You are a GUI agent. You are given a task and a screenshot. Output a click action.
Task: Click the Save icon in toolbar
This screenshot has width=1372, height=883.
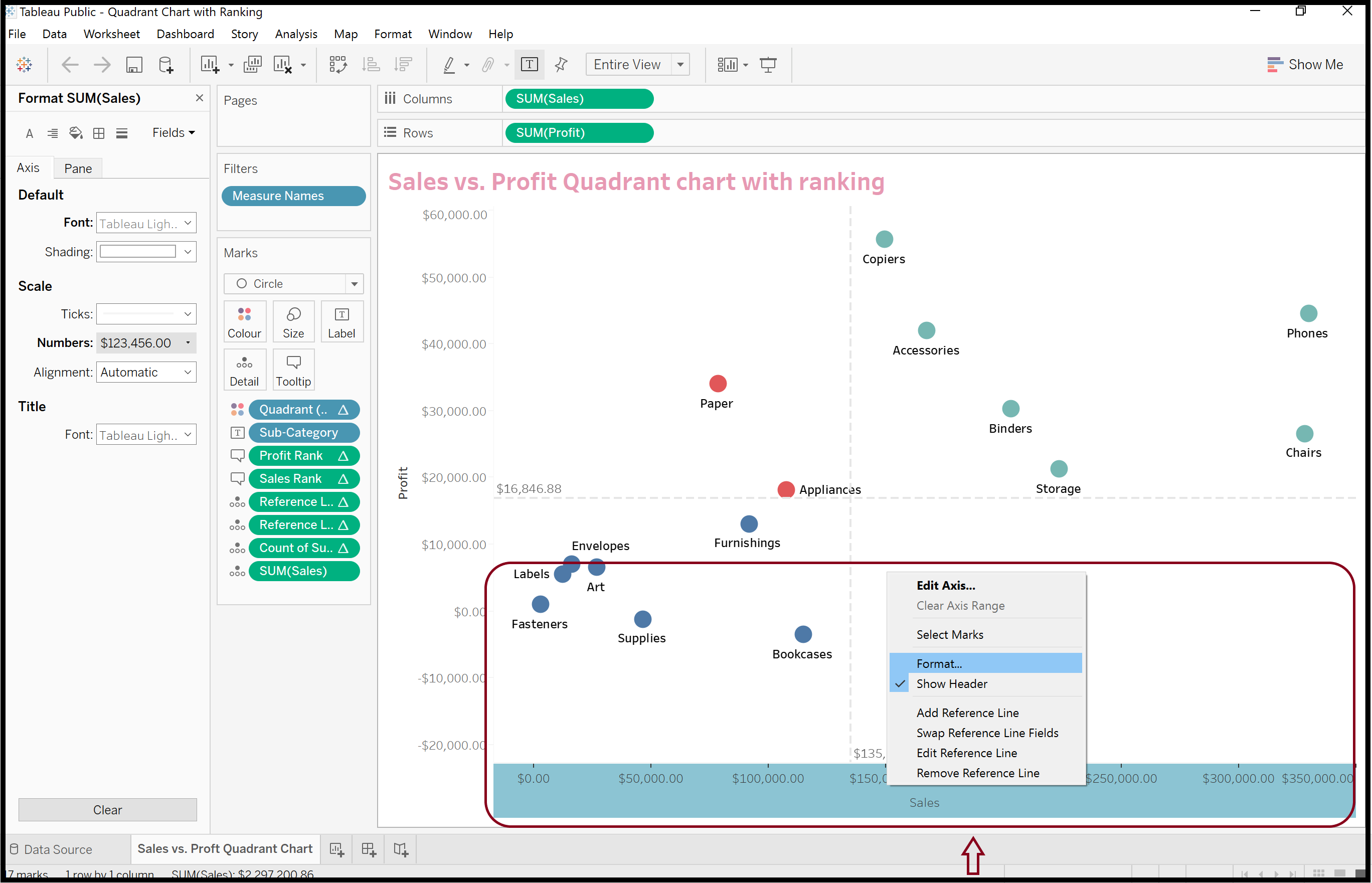coord(133,65)
